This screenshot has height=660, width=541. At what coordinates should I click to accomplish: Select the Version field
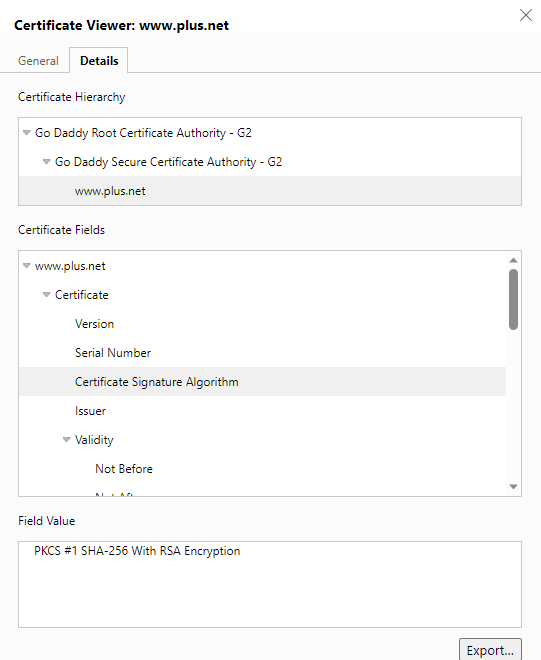click(x=262, y=324)
